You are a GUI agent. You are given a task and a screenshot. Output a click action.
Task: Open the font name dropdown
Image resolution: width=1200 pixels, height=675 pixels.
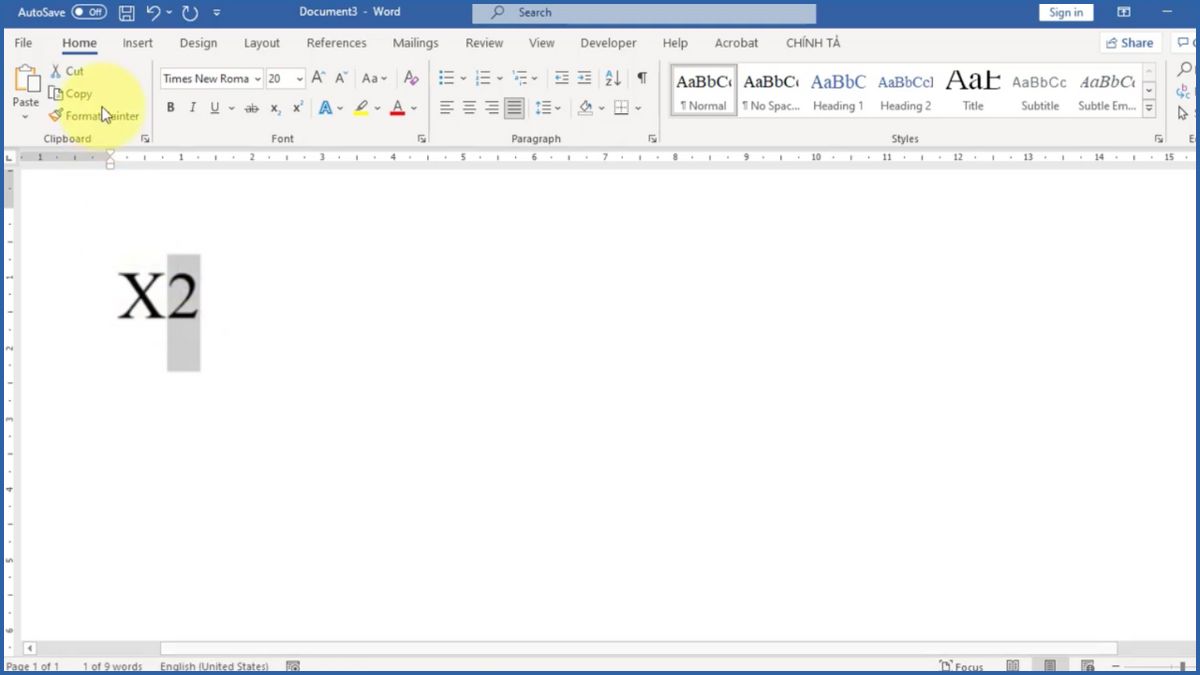[x=258, y=79]
